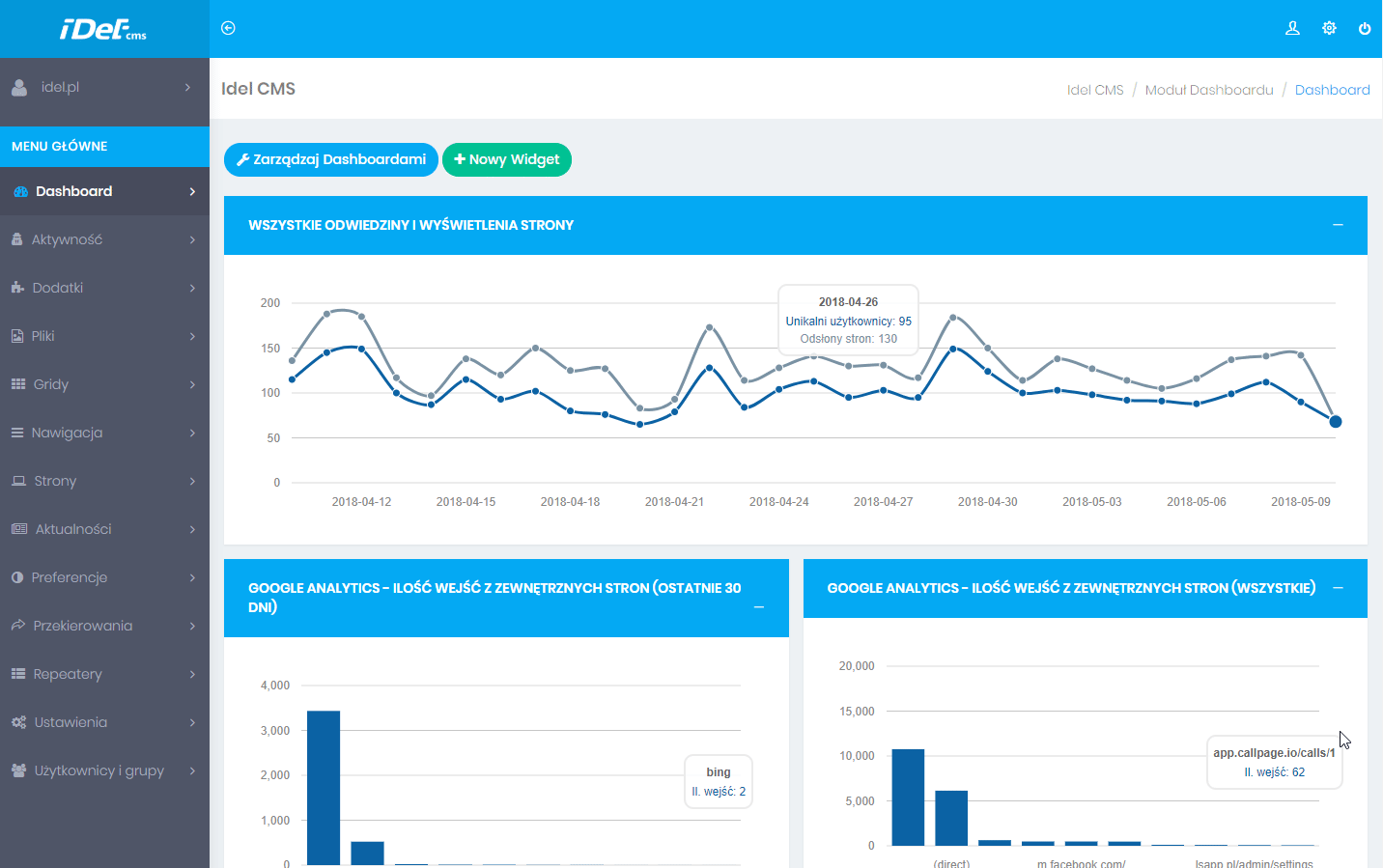Click the Strony laptop icon
The height and width of the screenshot is (868, 1383).
coord(18,480)
